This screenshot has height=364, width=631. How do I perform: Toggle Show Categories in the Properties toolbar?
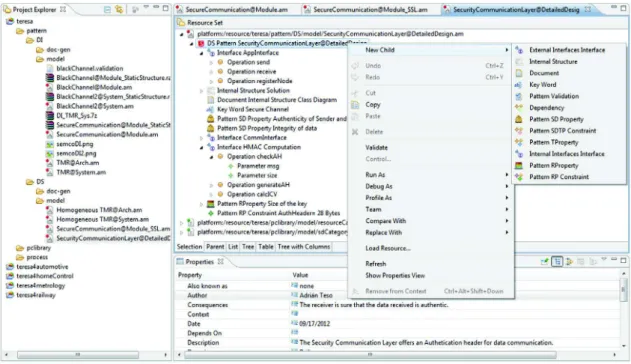coord(557,262)
